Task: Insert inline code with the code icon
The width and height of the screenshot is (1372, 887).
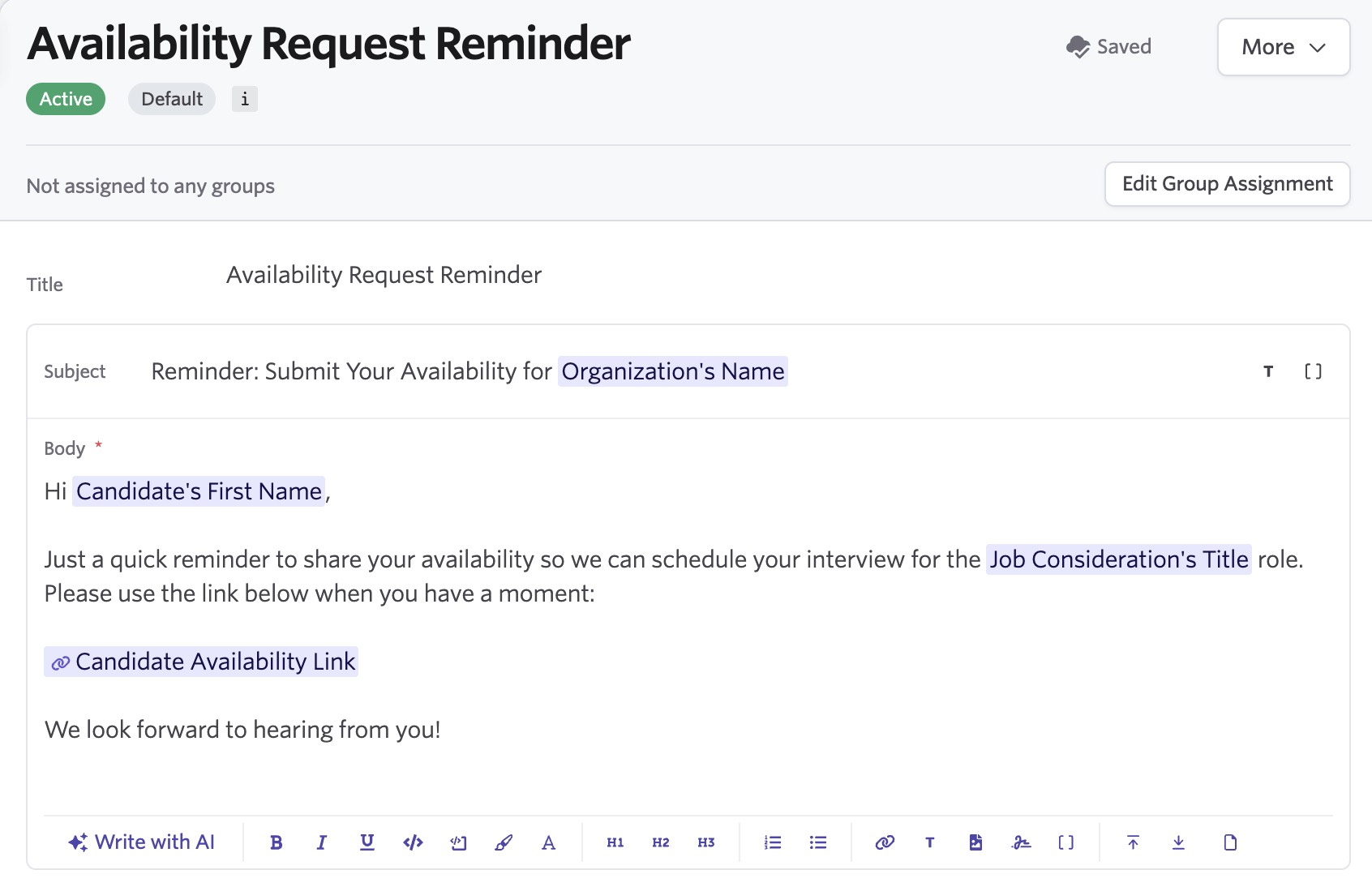Action: [x=413, y=842]
